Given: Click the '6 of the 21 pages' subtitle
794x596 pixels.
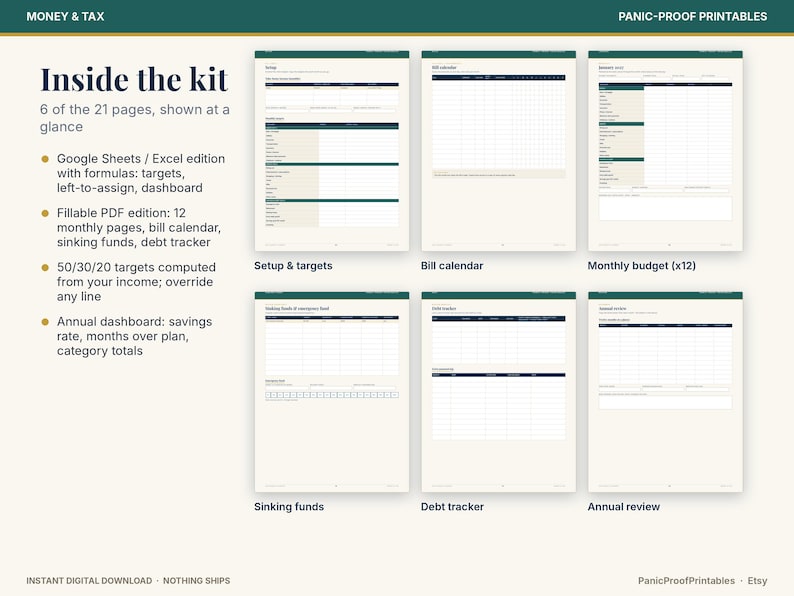Looking at the screenshot, I should point(135,118).
